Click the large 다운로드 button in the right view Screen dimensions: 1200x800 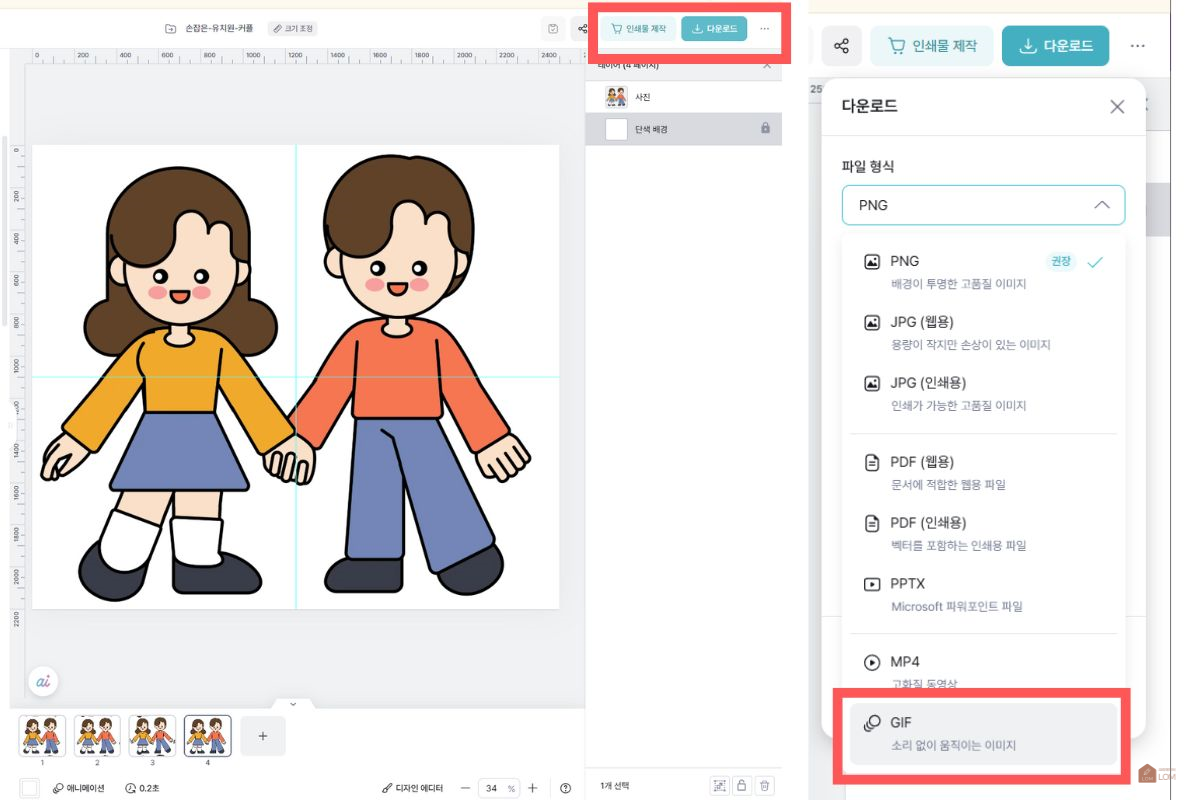point(1055,46)
